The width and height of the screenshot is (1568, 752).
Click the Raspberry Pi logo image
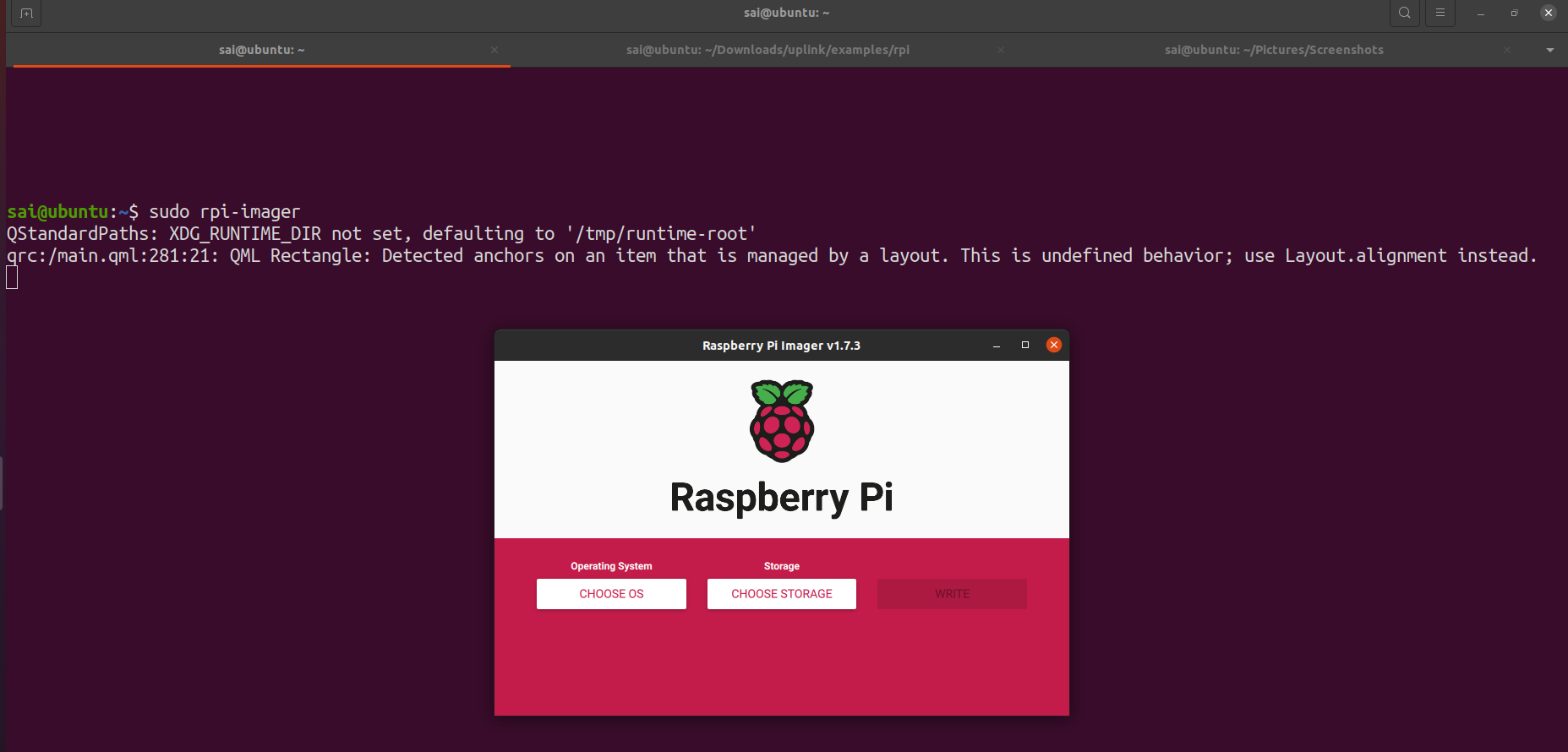tap(782, 421)
